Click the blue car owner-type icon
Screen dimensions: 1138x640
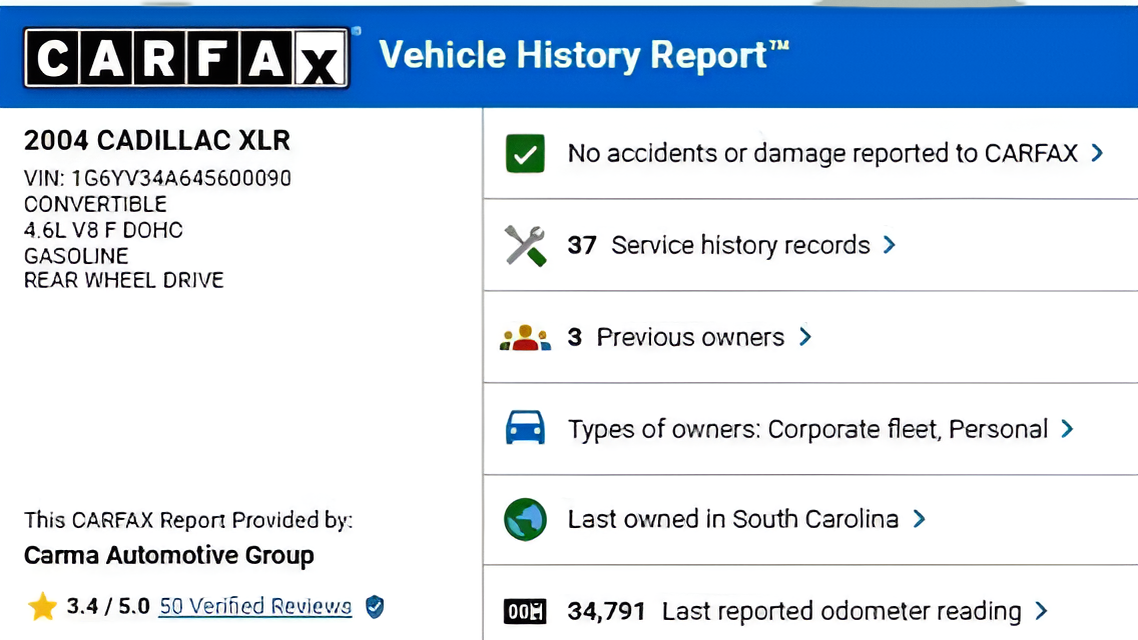pos(525,429)
